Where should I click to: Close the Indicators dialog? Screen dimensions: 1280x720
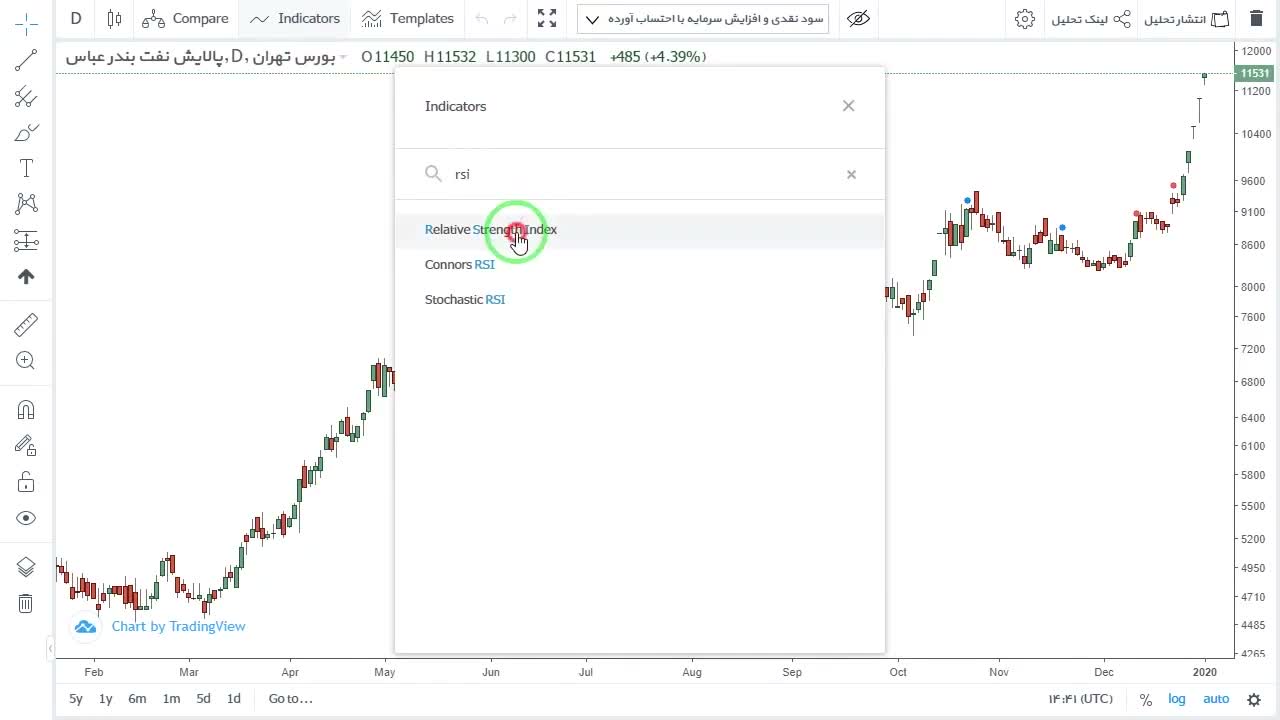pyautogui.click(x=848, y=106)
